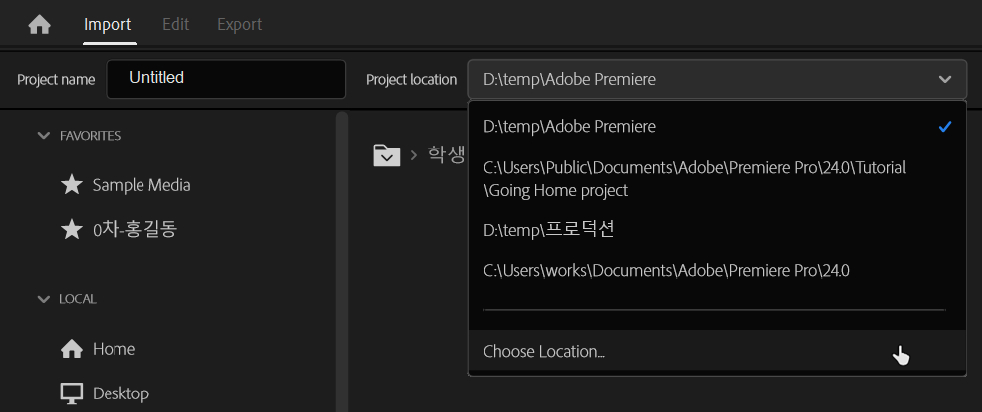Open the 0차-홍길동 favorite
The width and height of the screenshot is (982, 412).
[x=135, y=230]
